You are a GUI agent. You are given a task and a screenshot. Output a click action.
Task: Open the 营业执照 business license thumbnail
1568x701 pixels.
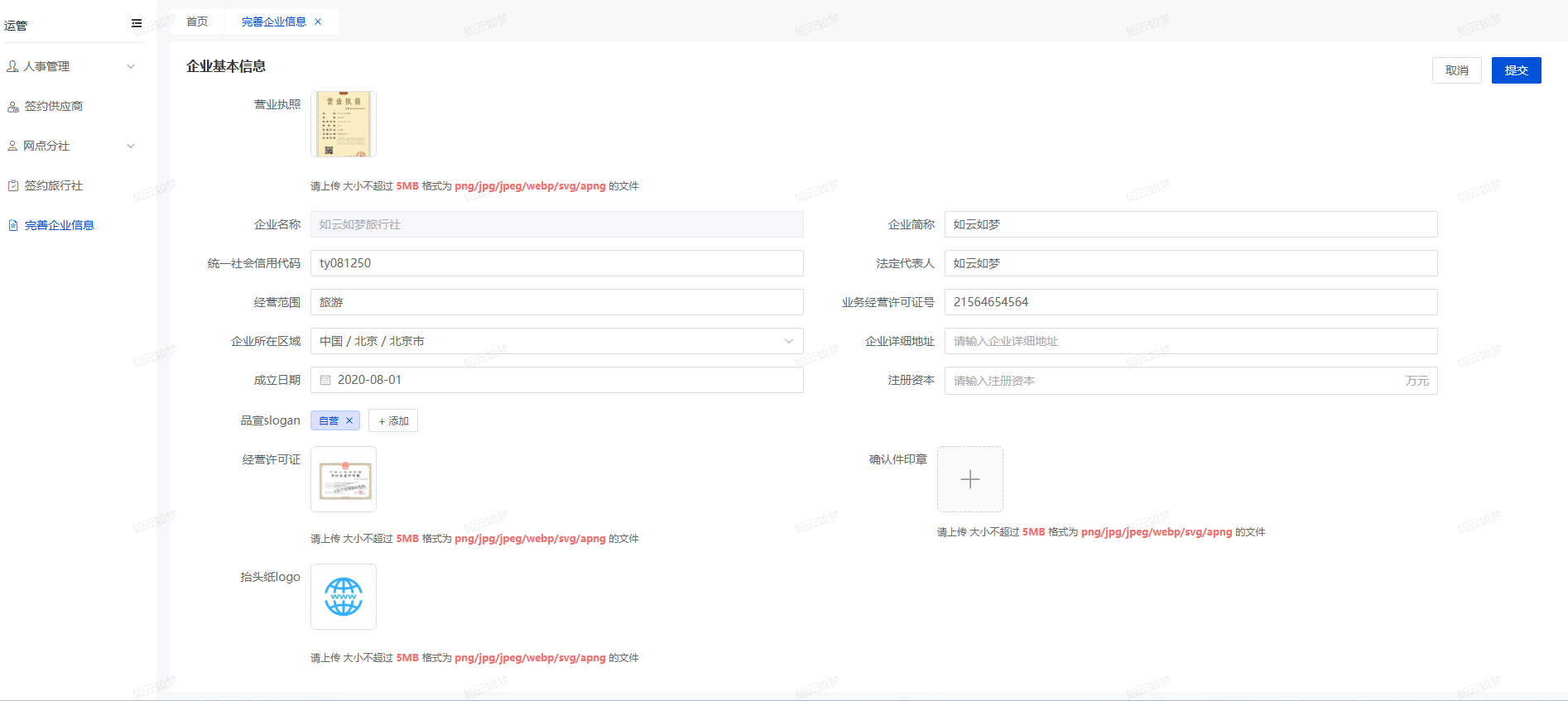pyautogui.click(x=344, y=124)
